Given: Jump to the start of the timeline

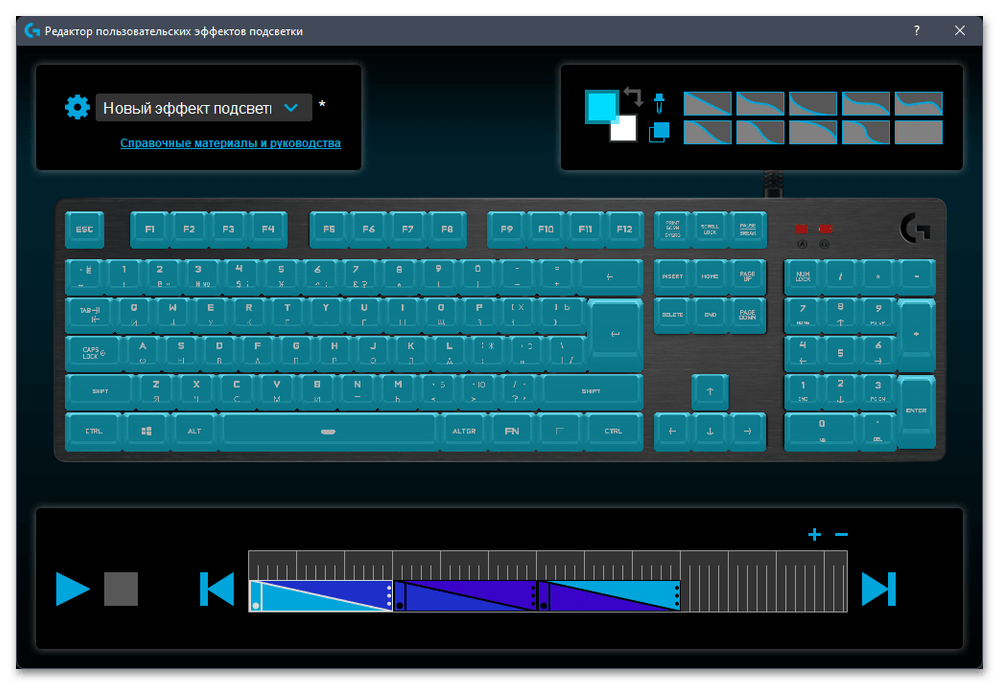Looking at the screenshot, I should (217, 589).
